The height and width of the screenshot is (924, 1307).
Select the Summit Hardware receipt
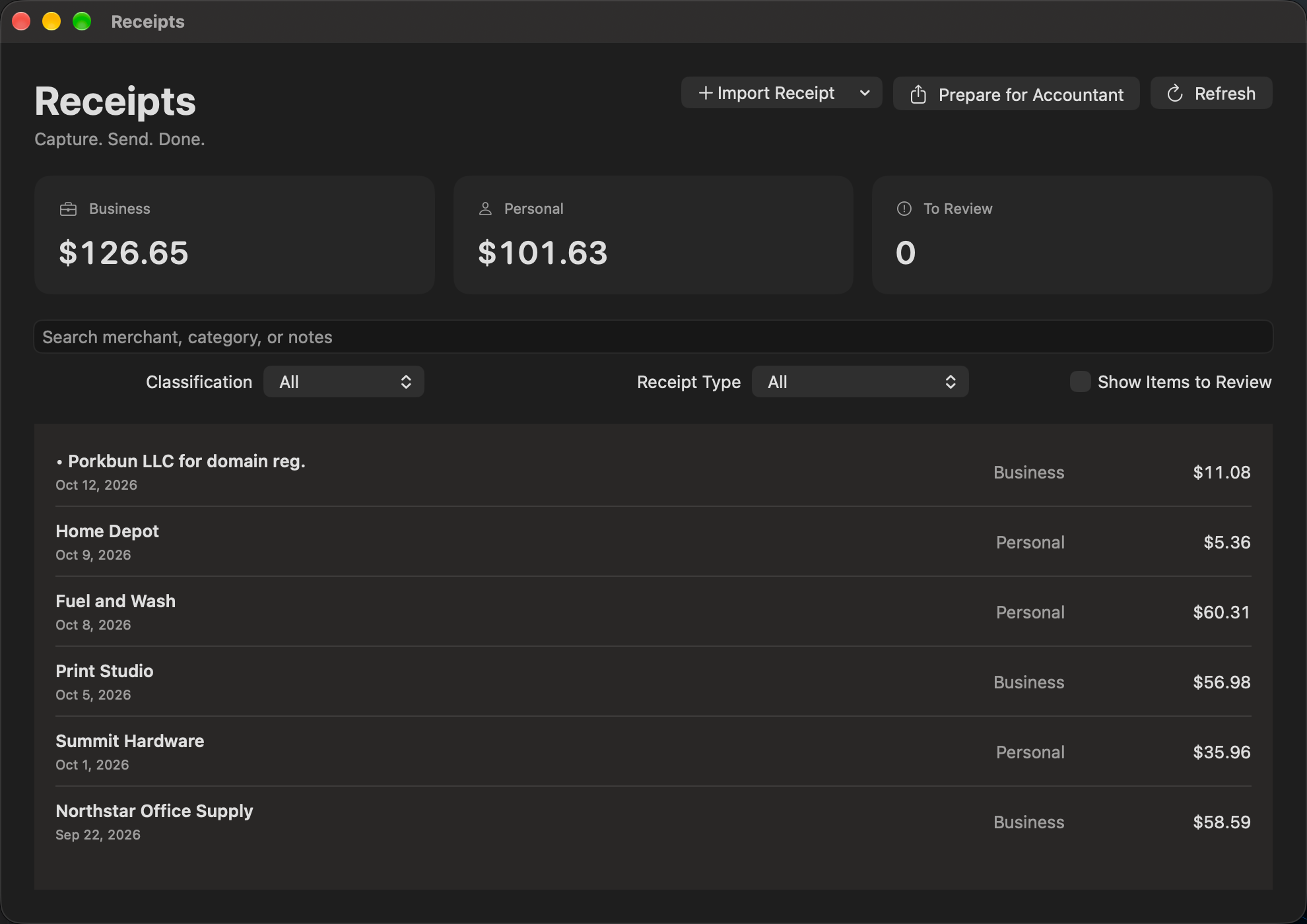point(653,752)
